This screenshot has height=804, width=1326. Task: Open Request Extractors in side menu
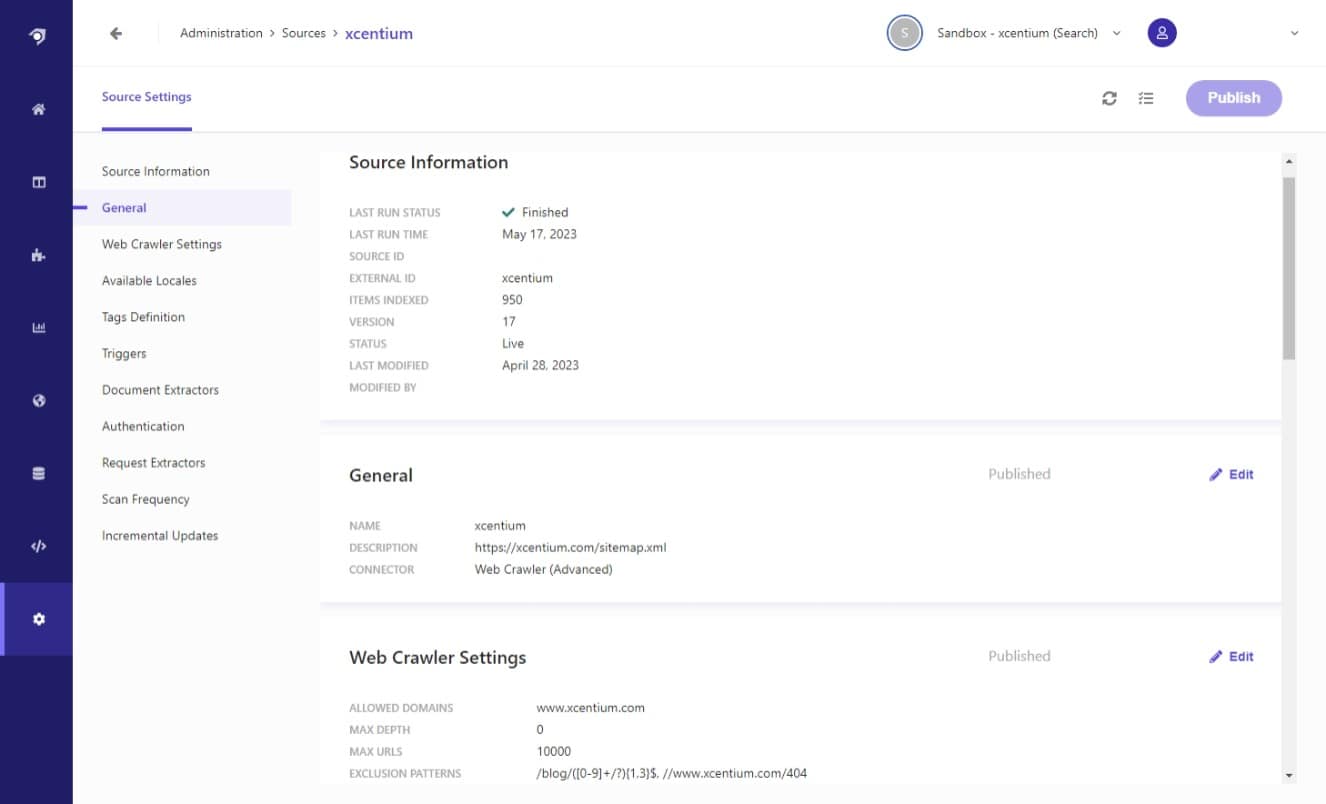pyautogui.click(x=153, y=463)
